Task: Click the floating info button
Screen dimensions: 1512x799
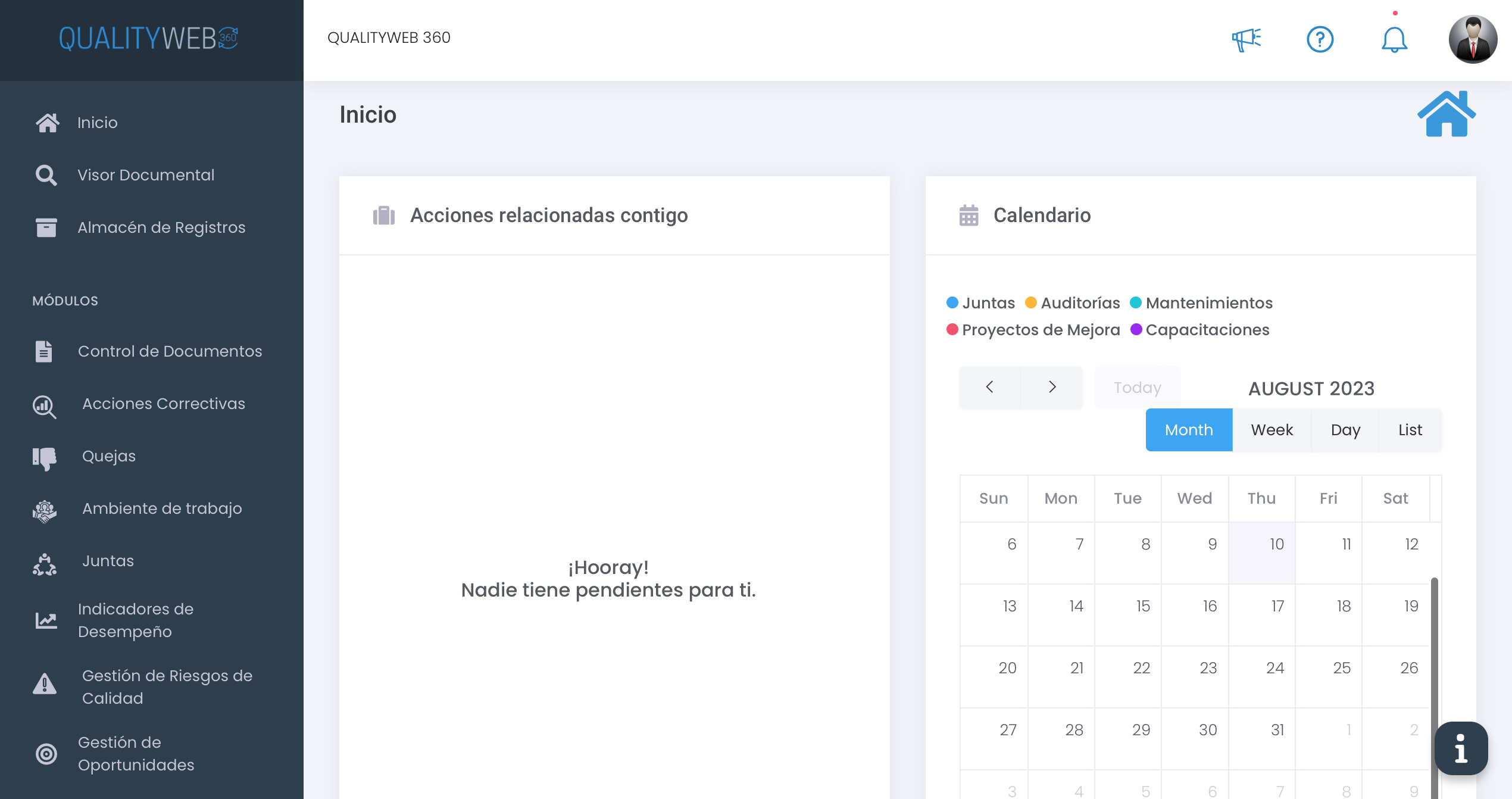Action: [1460, 748]
